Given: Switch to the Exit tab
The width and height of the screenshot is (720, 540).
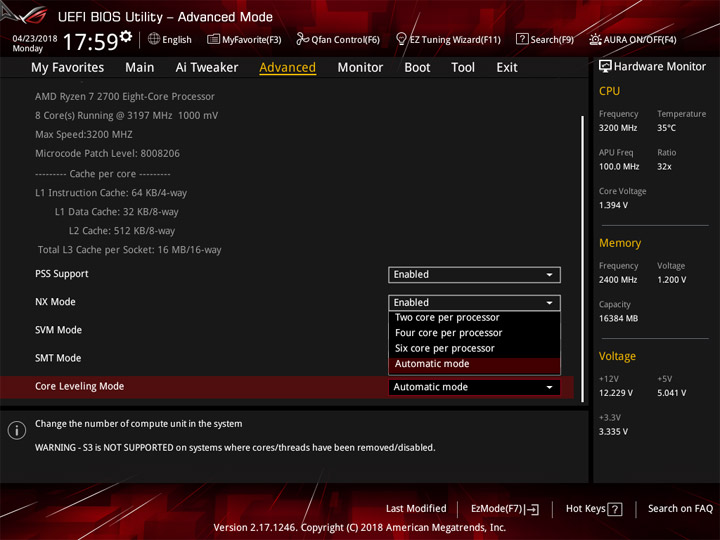Looking at the screenshot, I should [x=506, y=68].
